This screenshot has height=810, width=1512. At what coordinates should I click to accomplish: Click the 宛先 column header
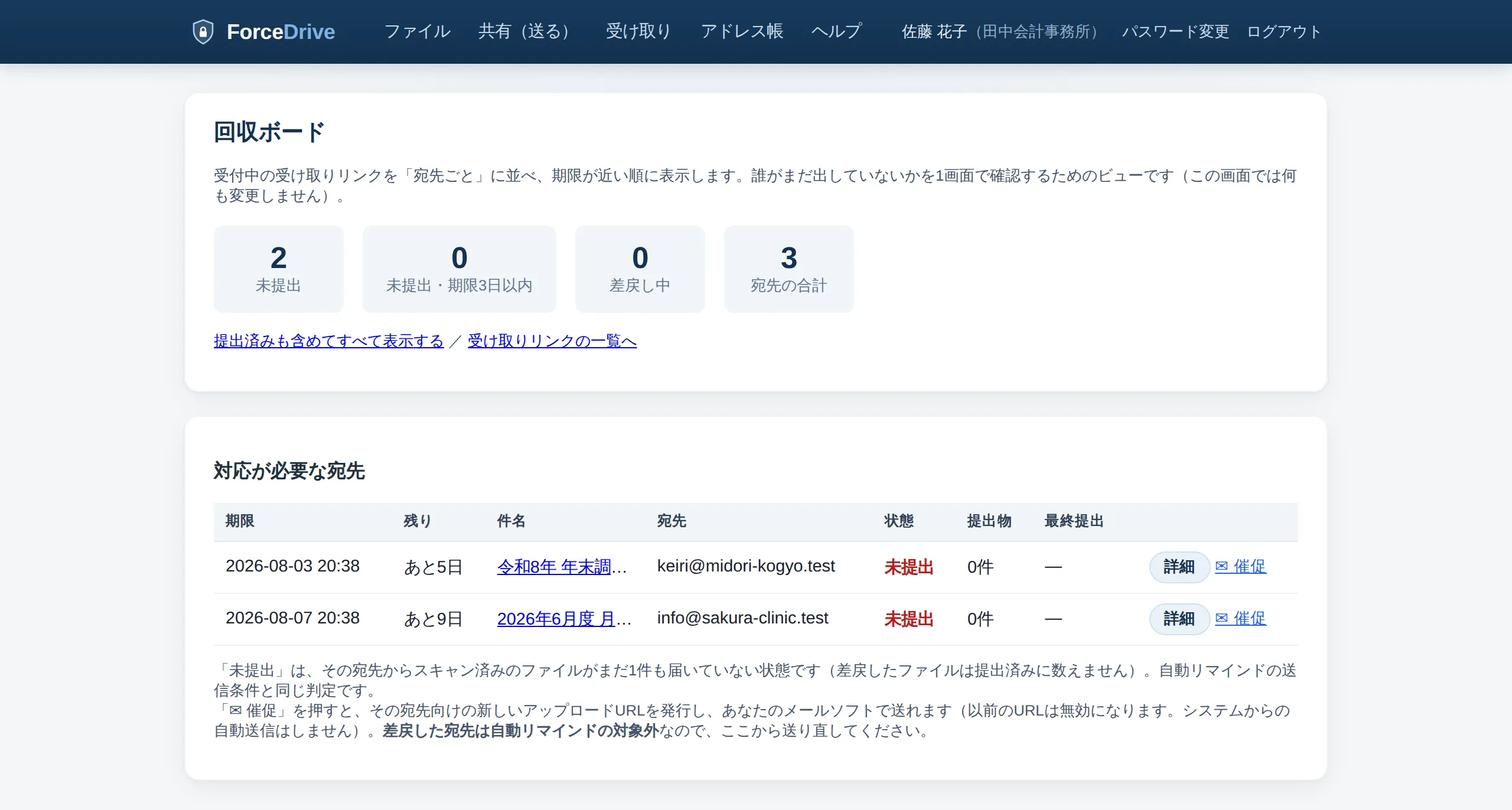click(672, 521)
